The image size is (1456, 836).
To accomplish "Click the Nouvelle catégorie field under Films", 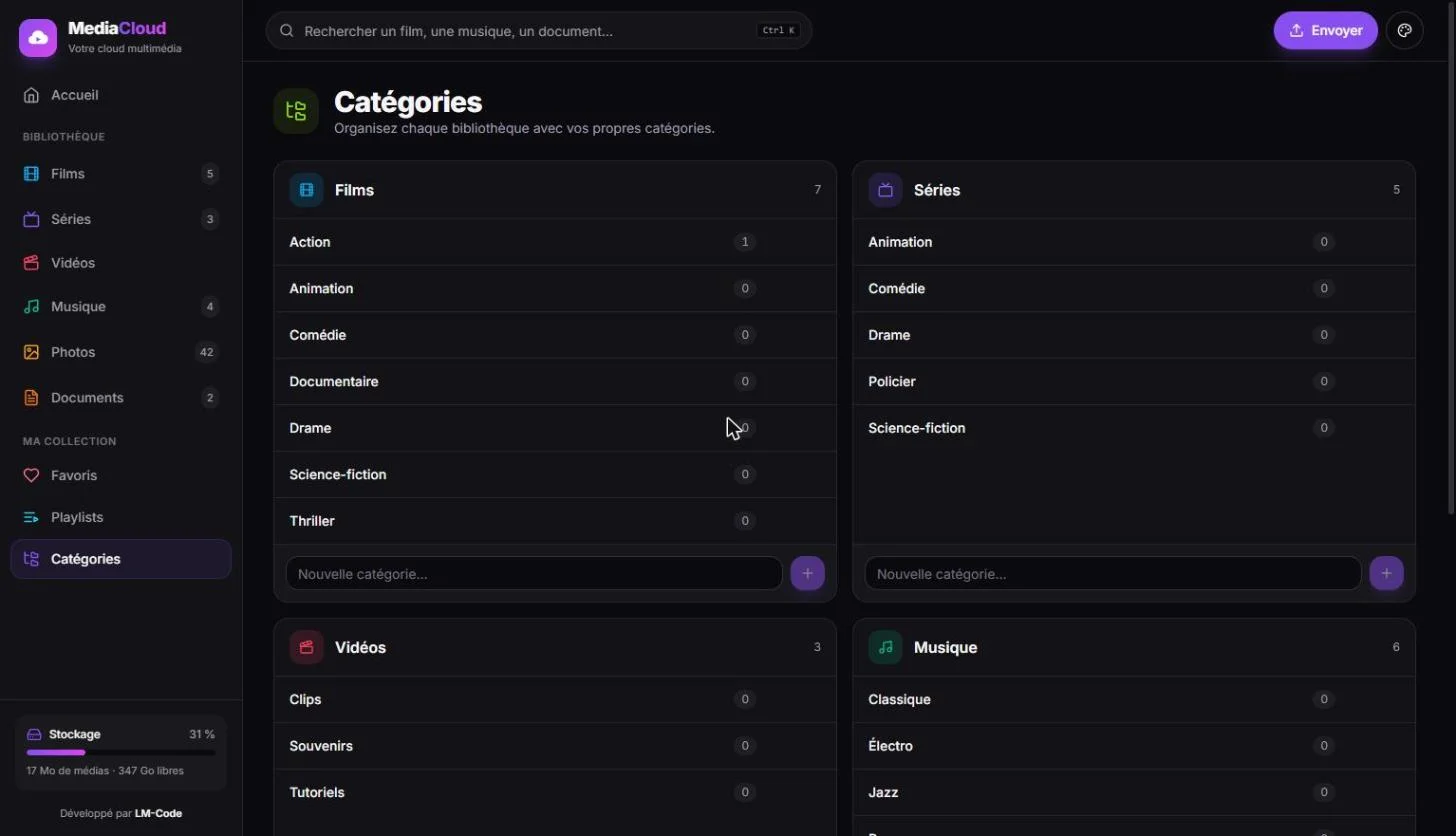I will (x=534, y=574).
